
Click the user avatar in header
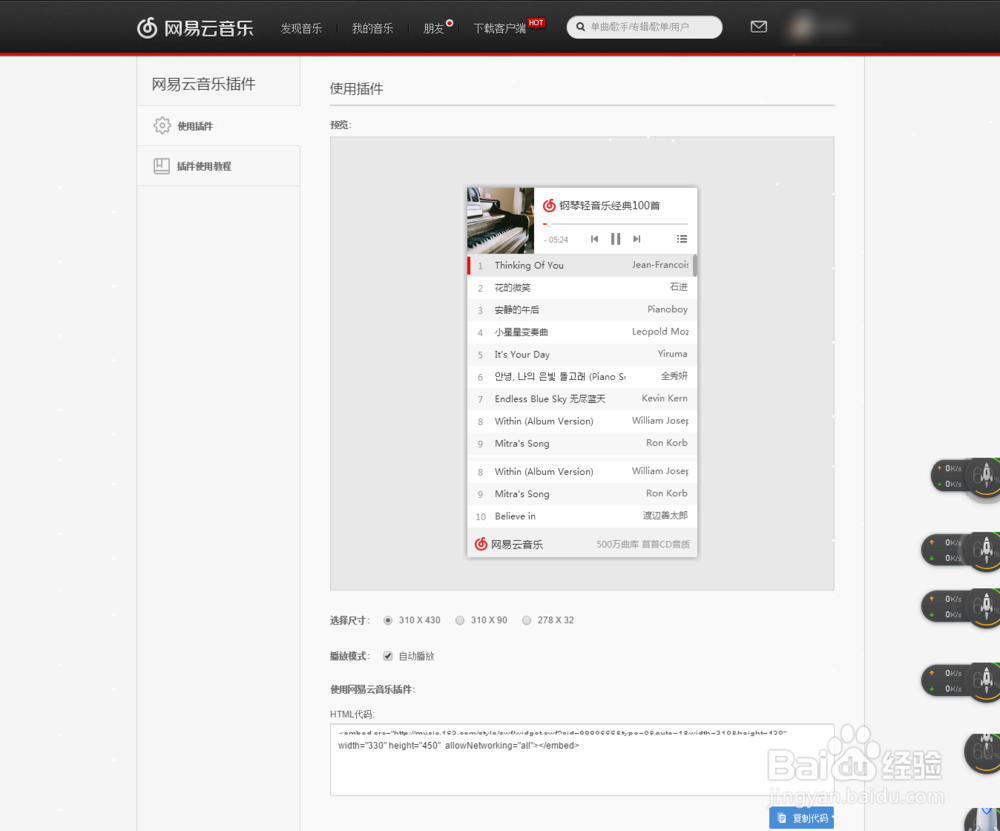[800, 27]
